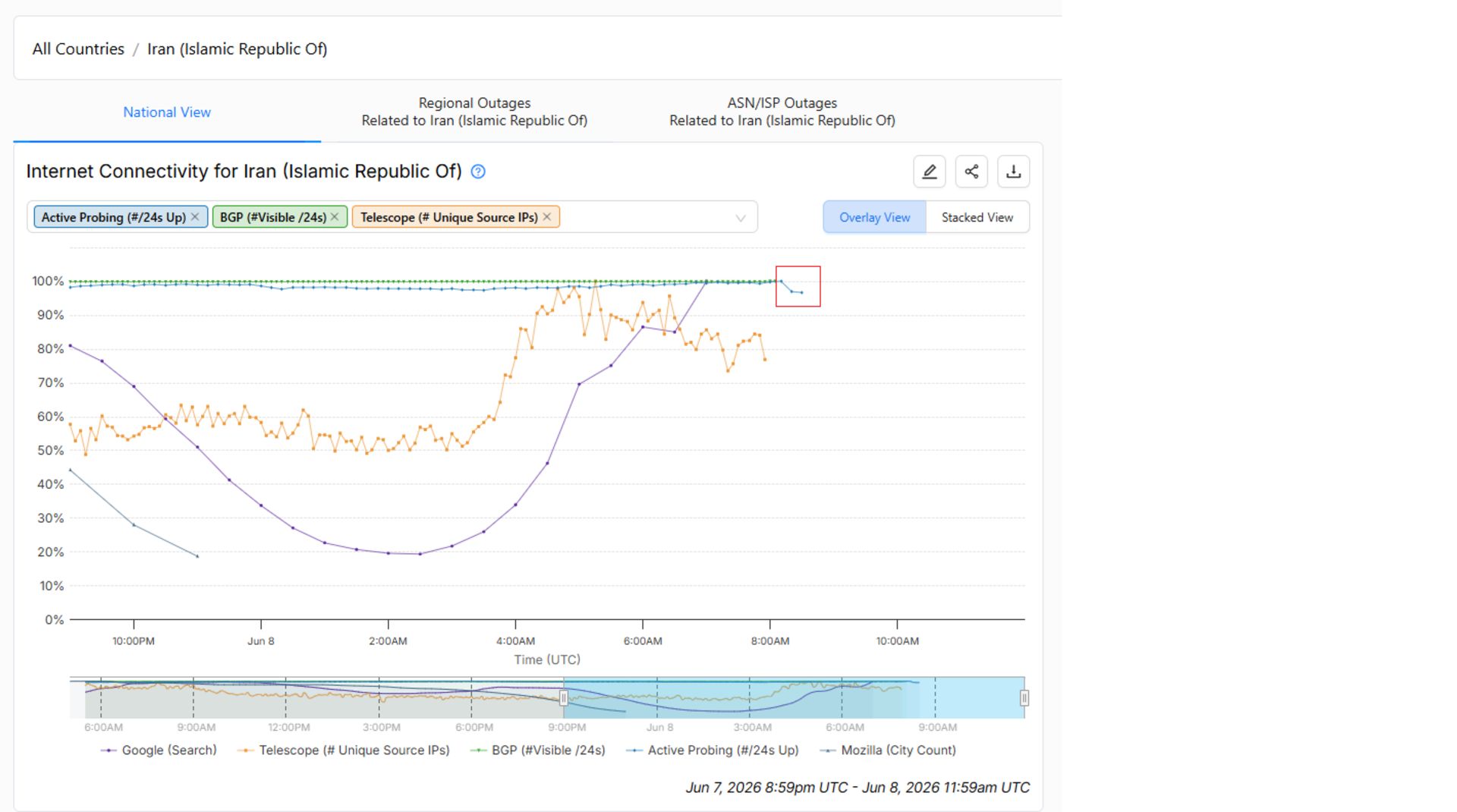Screen dimensions: 1457x812
Task: Remove the Active Probing tag
Action: coord(195,217)
